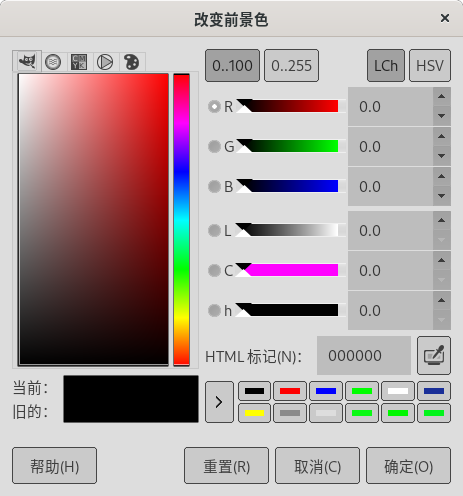
Task: Click the C value input field
Action: tap(391, 271)
